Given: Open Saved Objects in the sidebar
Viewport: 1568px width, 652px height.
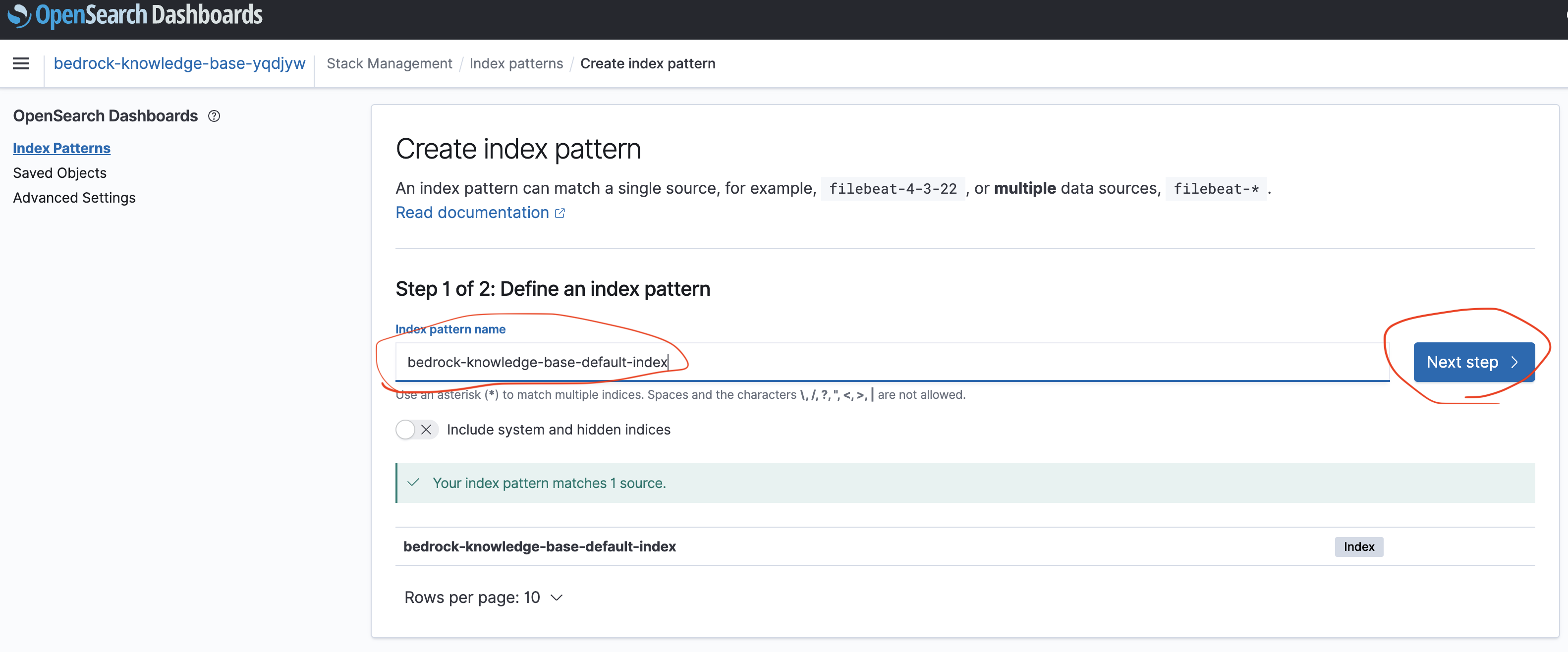Looking at the screenshot, I should [x=59, y=173].
